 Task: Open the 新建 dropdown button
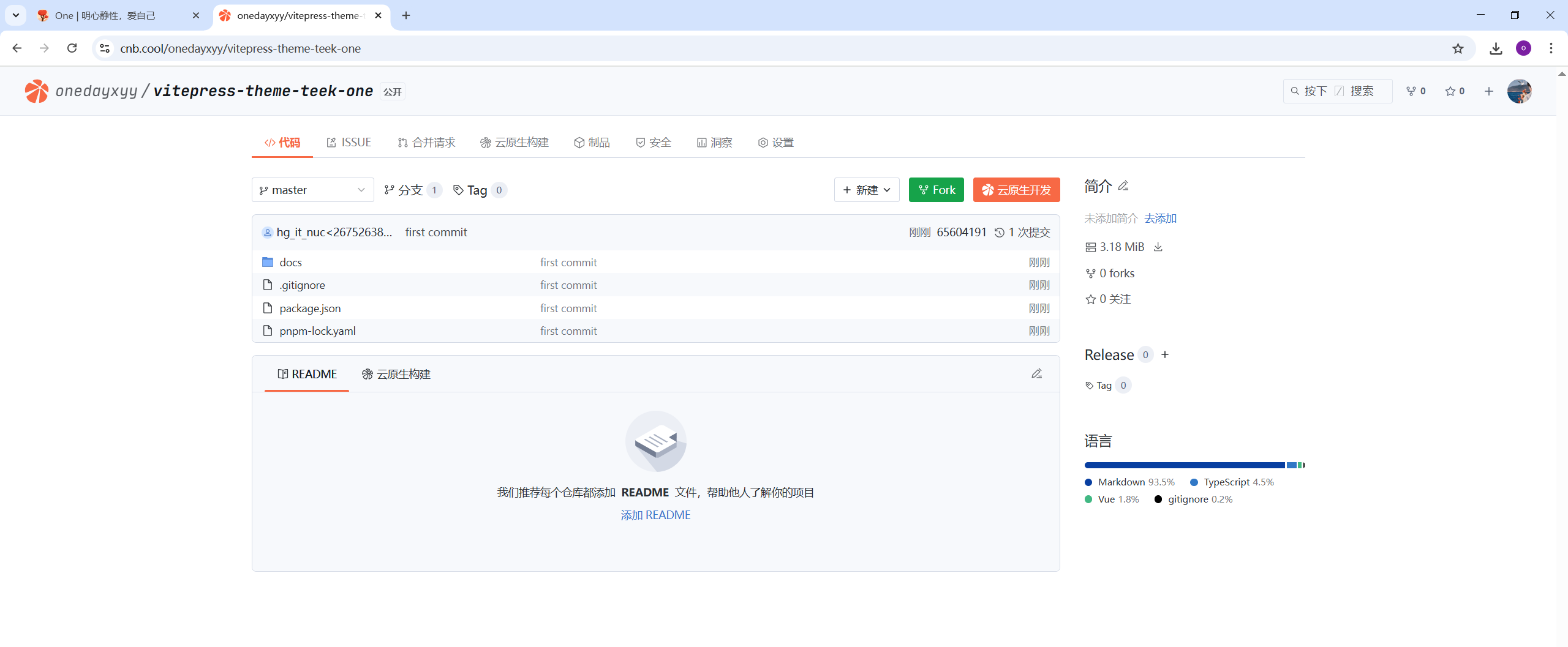(x=866, y=190)
